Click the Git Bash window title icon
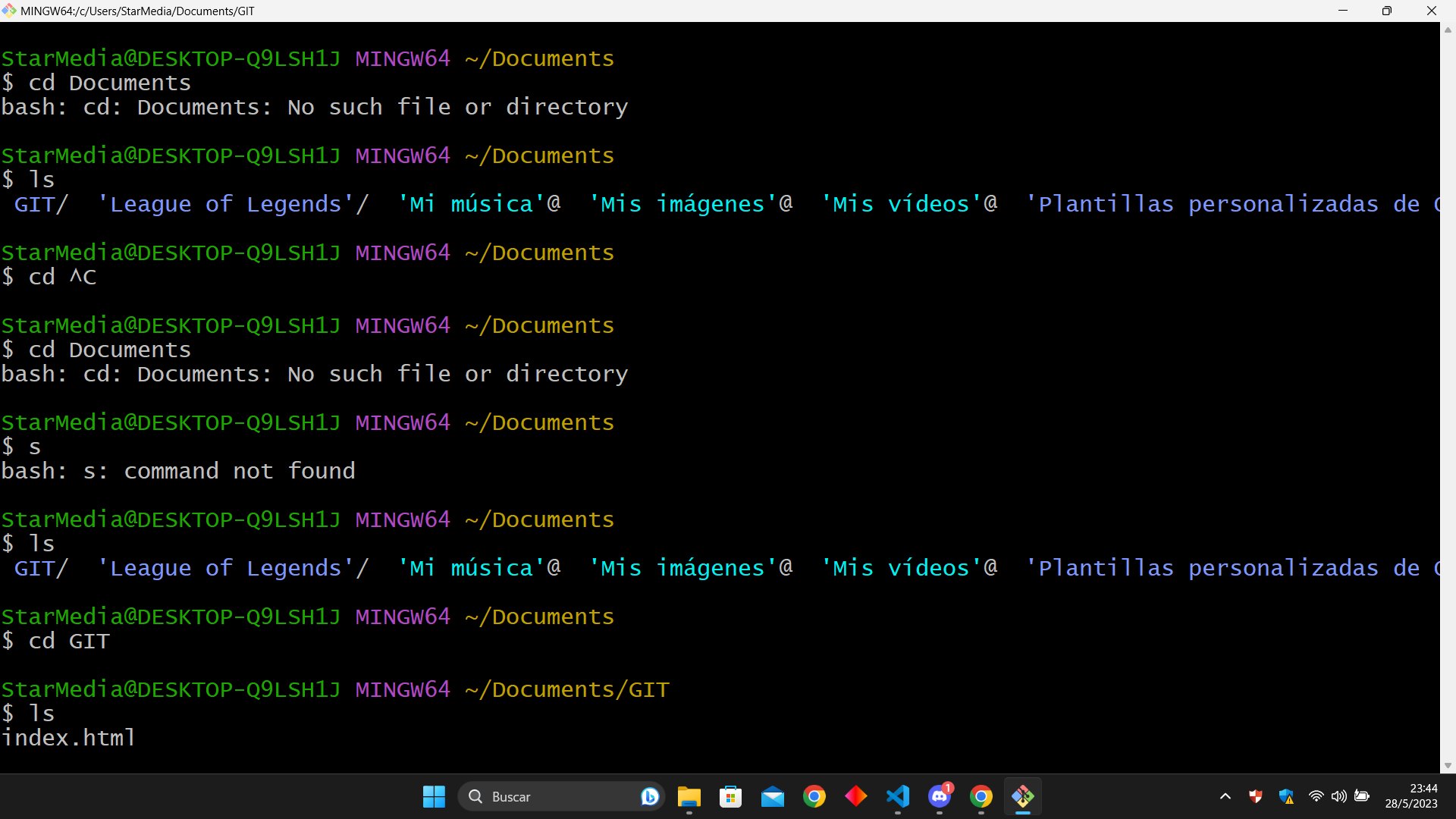The image size is (1456, 819). pos(9,11)
